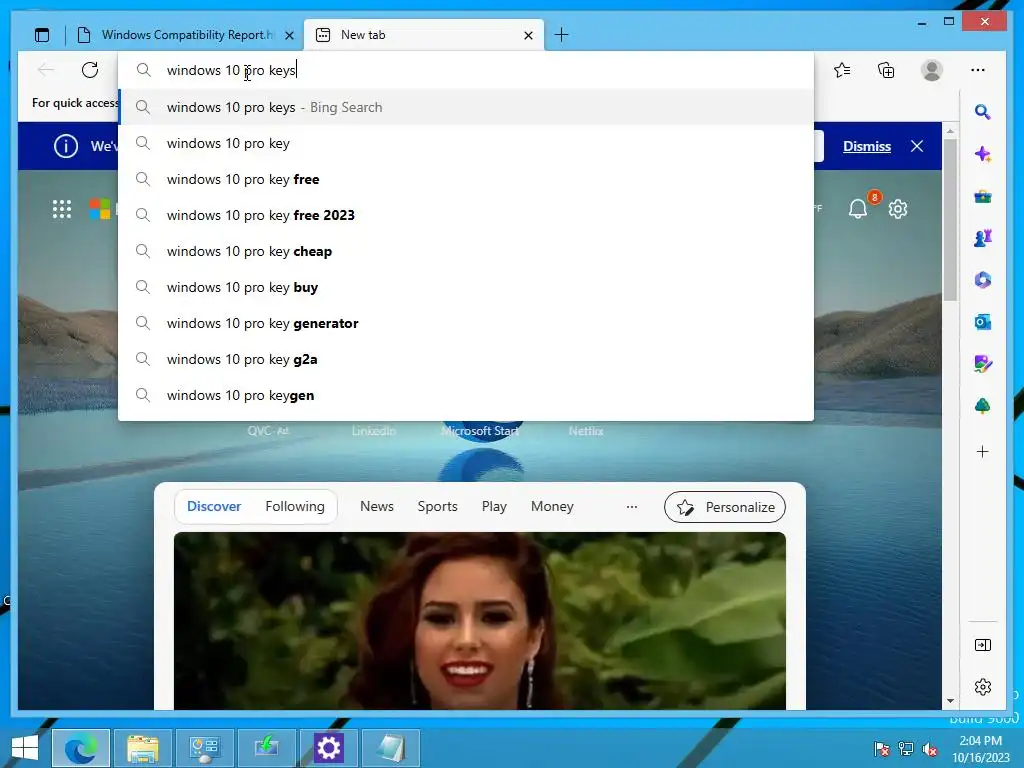
Task: Close the blue notification banner with X
Action: [917, 146]
